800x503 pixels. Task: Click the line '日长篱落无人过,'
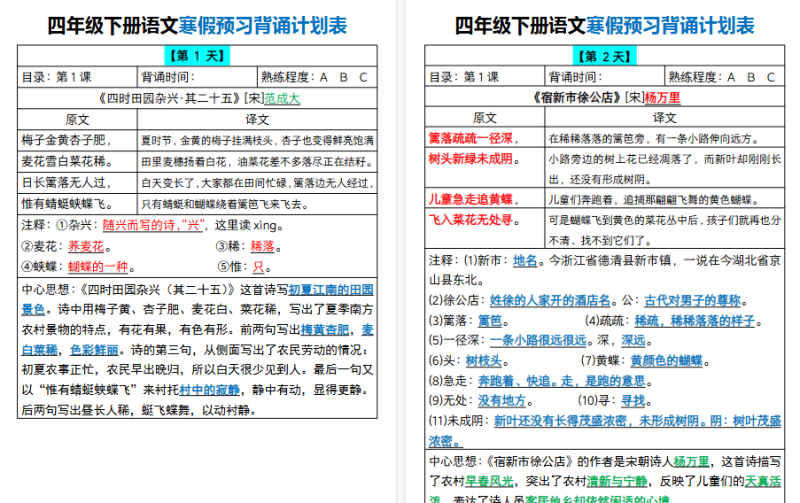(66, 183)
